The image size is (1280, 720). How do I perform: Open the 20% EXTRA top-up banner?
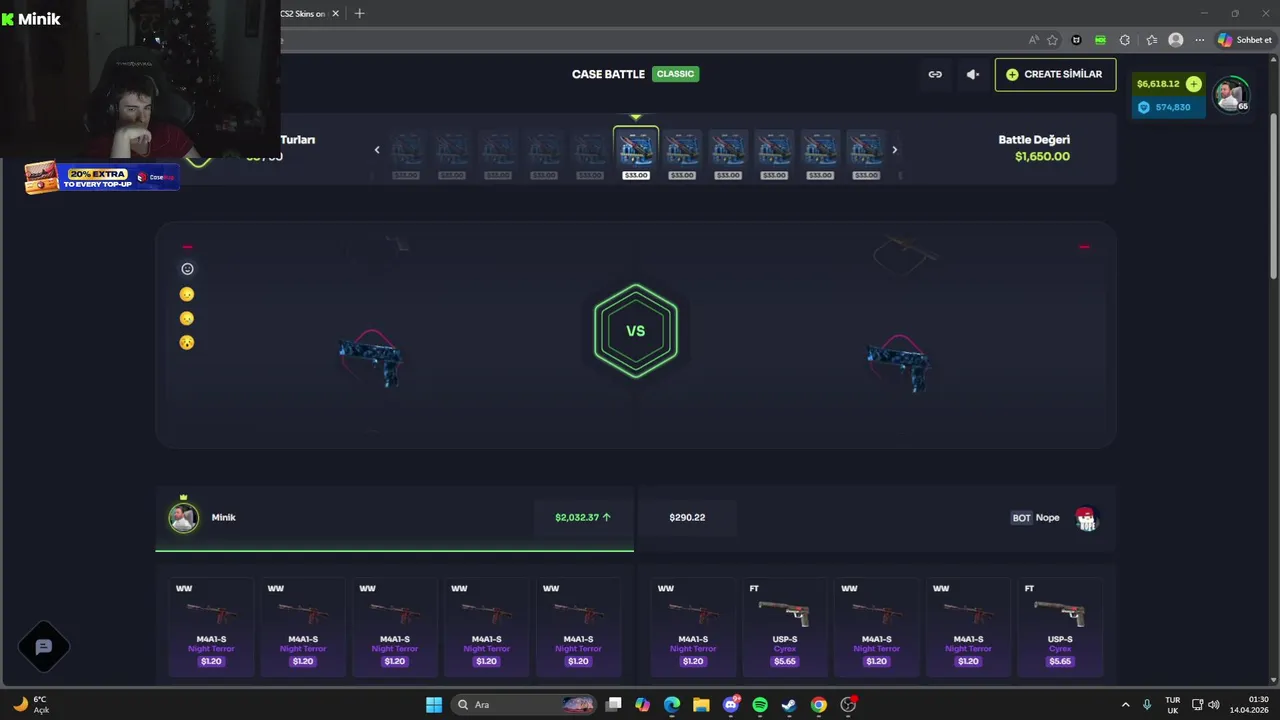102,178
